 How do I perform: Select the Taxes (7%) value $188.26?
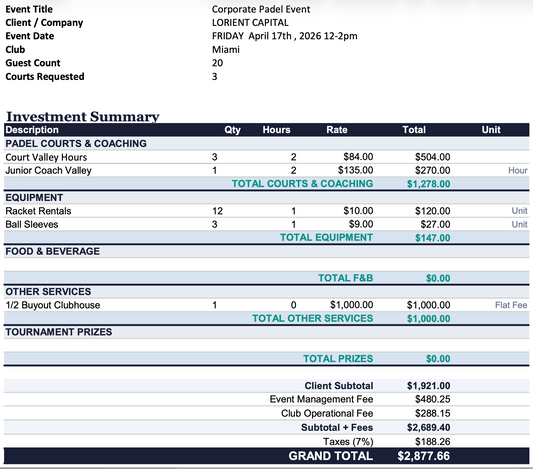click(432, 441)
